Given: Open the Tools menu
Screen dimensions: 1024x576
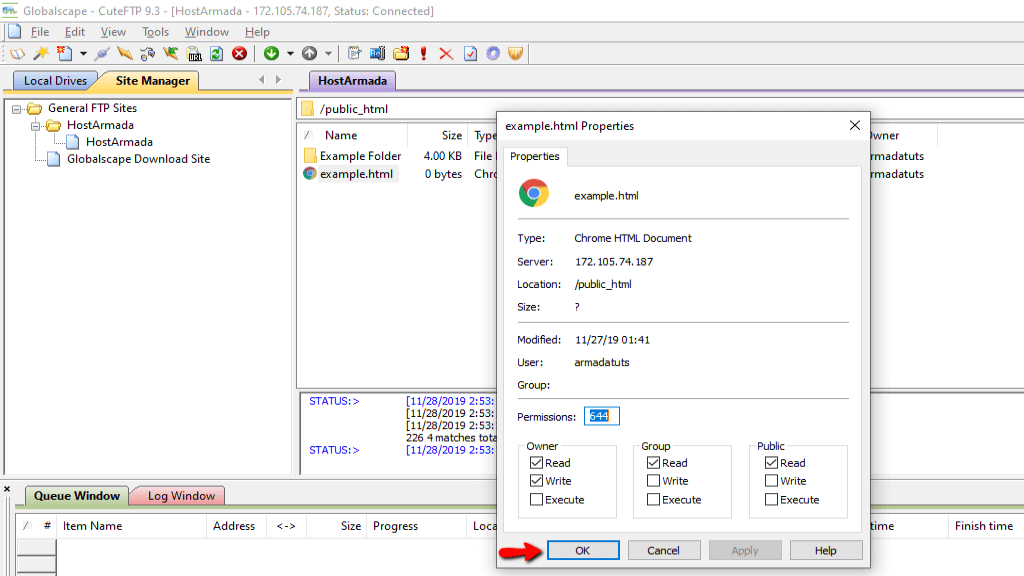Looking at the screenshot, I should click(155, 32).
